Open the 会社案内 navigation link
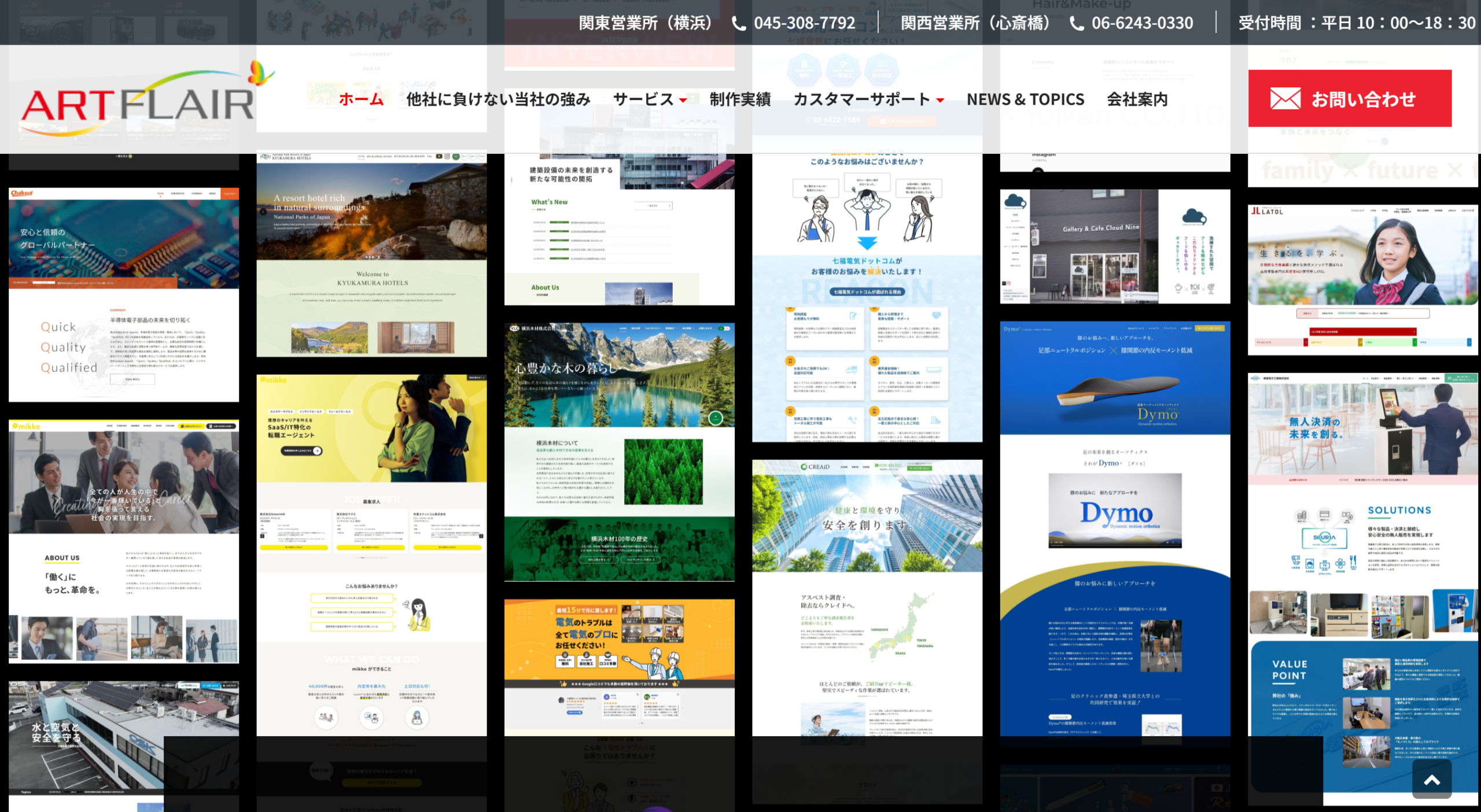 (x=1137, y=99)
